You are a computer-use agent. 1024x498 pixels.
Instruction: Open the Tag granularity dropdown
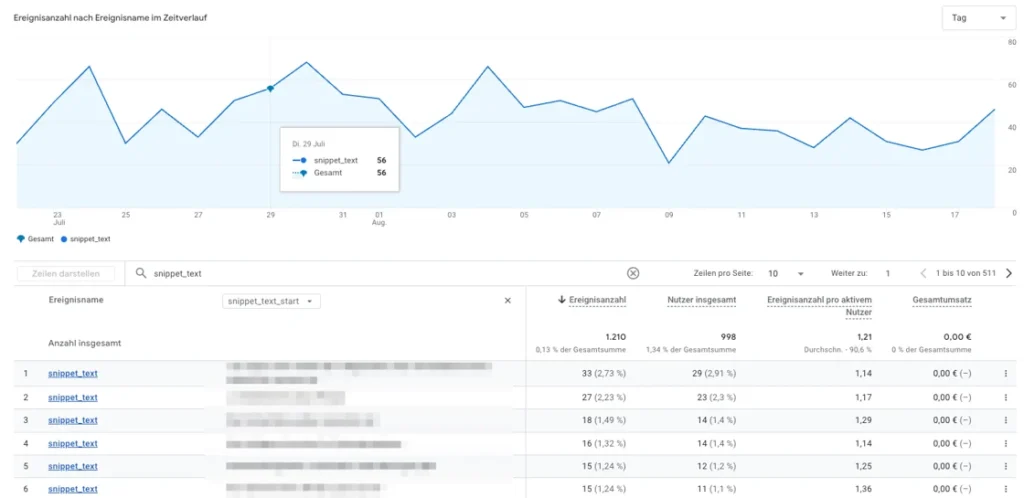tap(978, 18)
